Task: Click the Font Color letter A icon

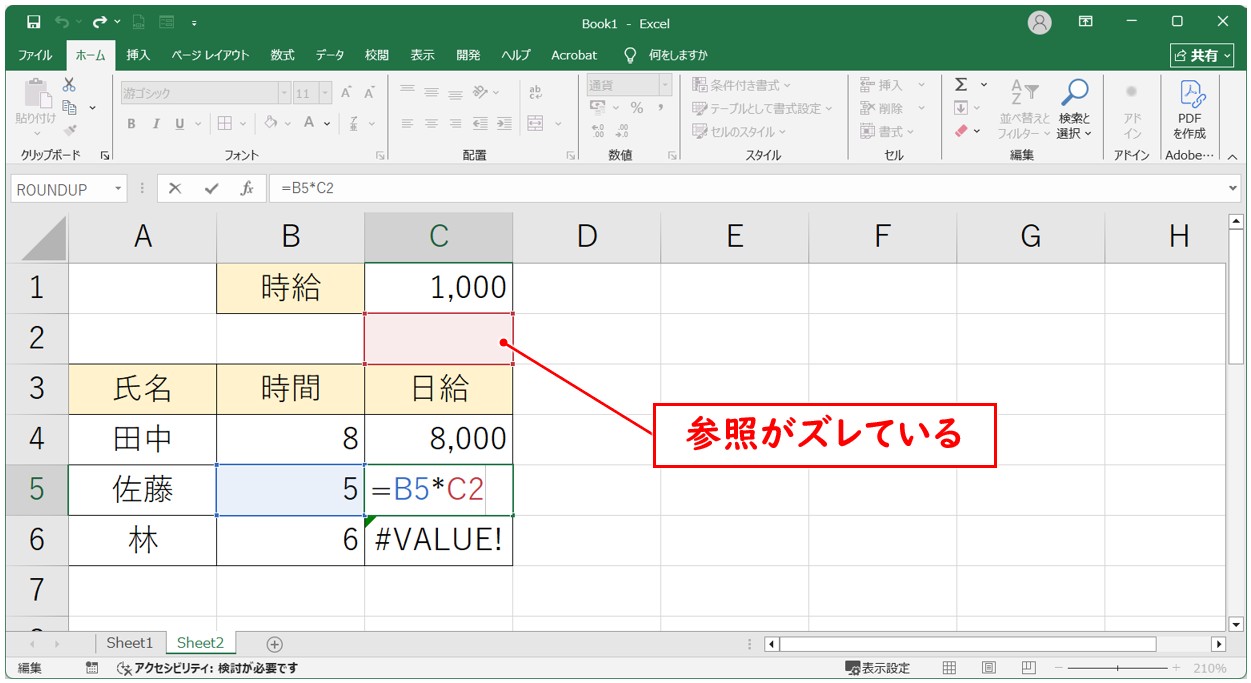Action: pos(309,123)
